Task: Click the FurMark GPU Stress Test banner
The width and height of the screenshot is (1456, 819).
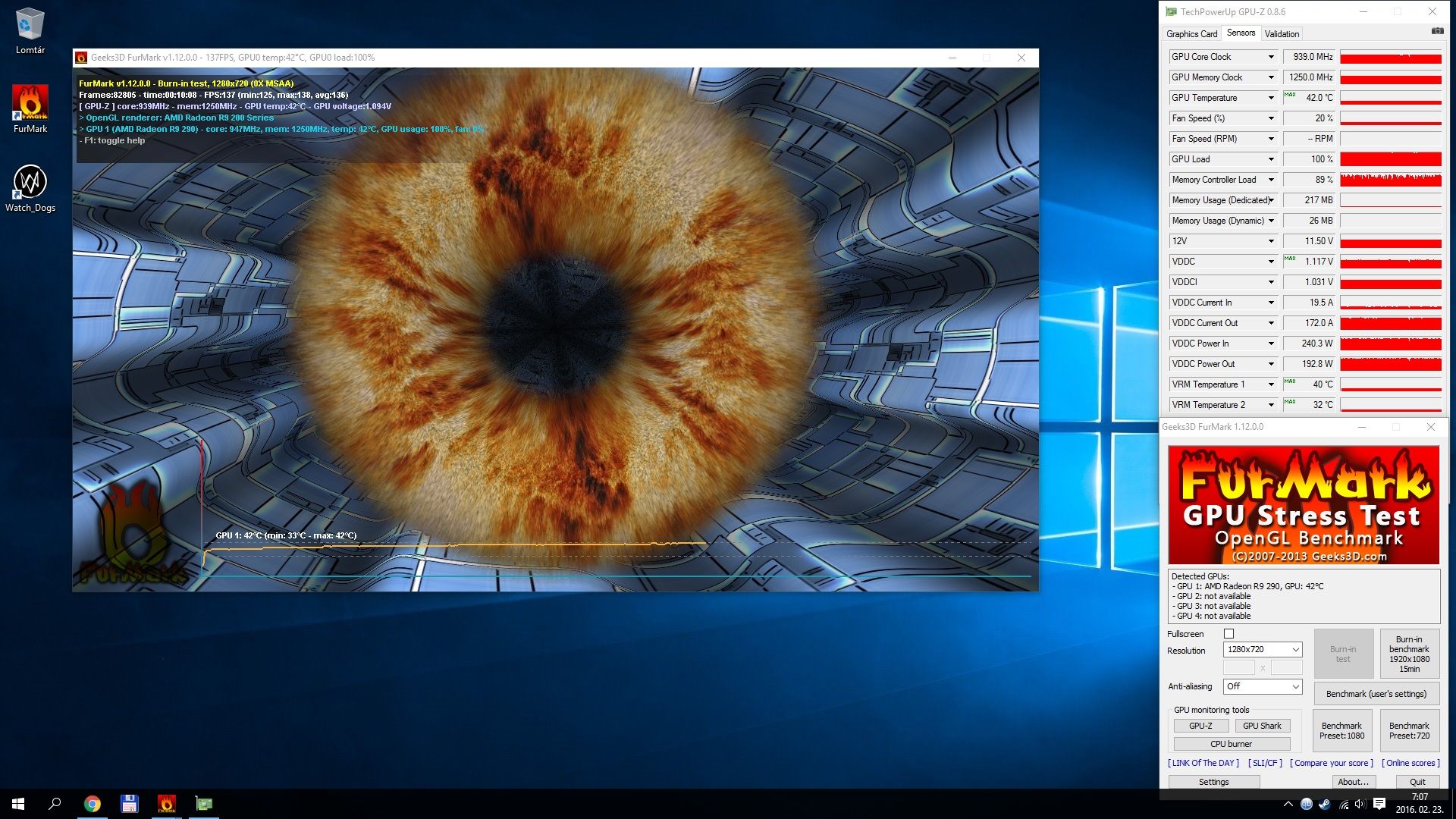Action: [1304, 505]
